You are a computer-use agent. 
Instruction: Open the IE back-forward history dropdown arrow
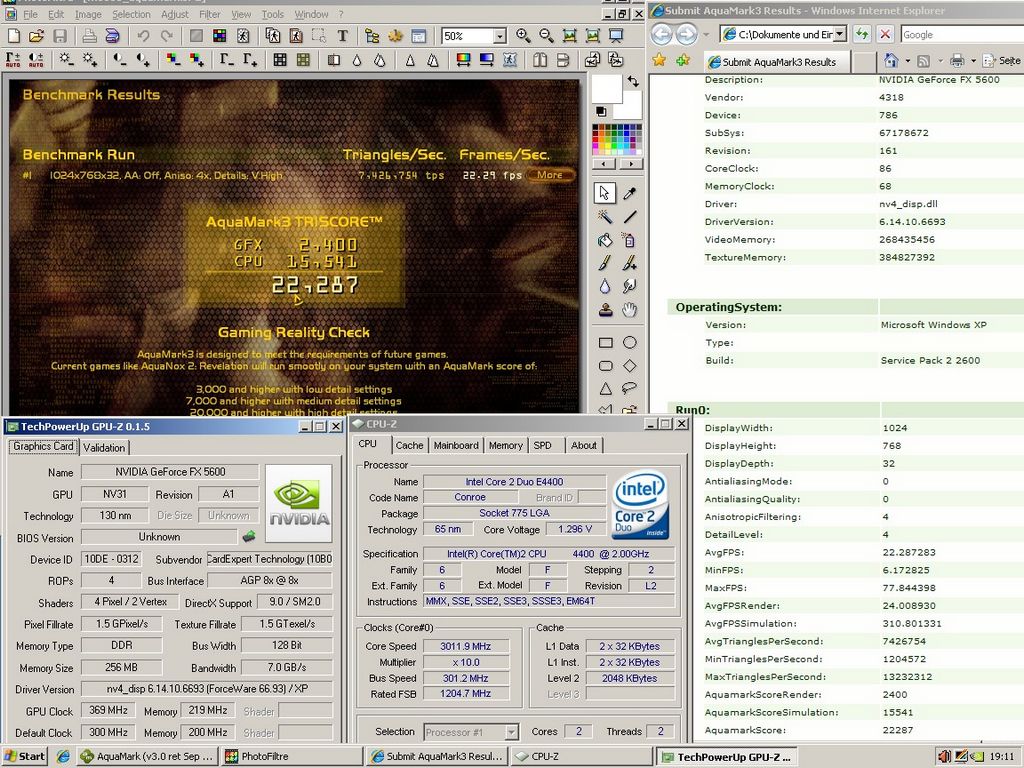706,34
